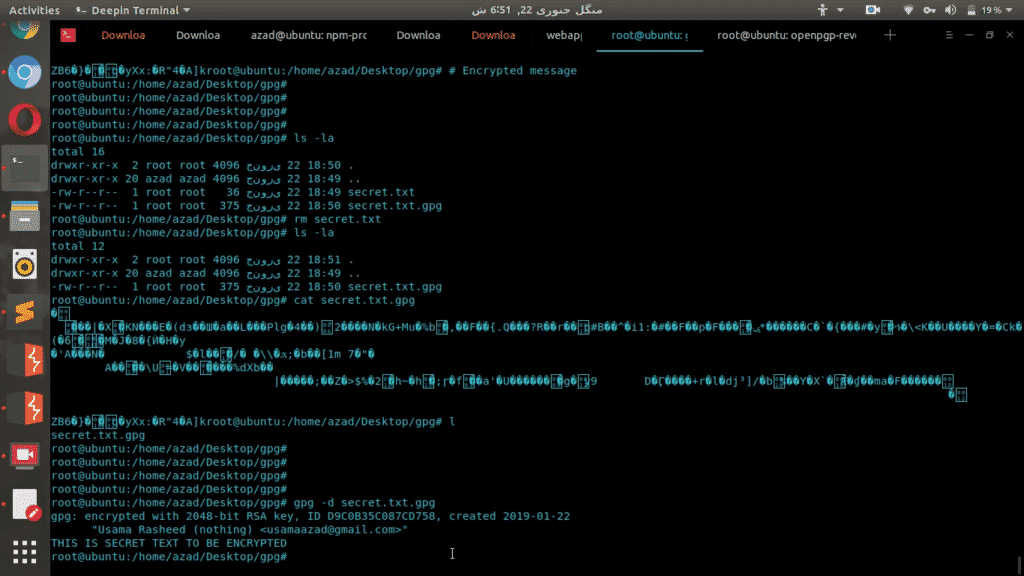
Task: Click the VPN key indicator icon
Action: tap(929, 10)
